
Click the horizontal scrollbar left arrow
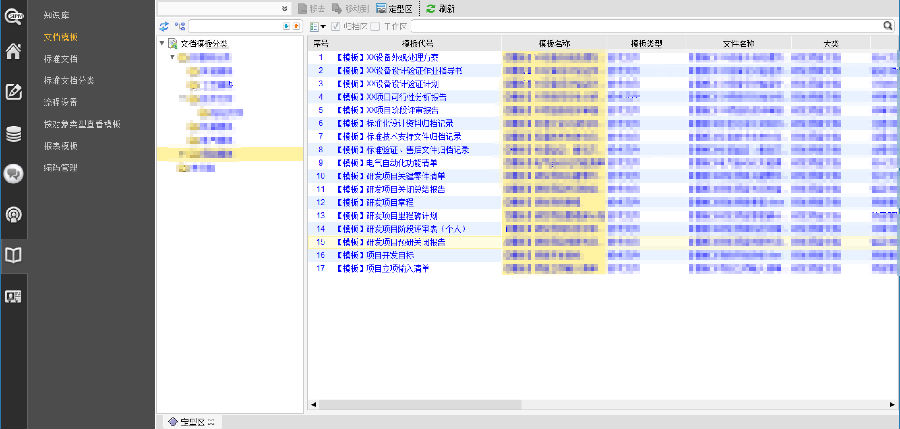click(x=312, y=404)
